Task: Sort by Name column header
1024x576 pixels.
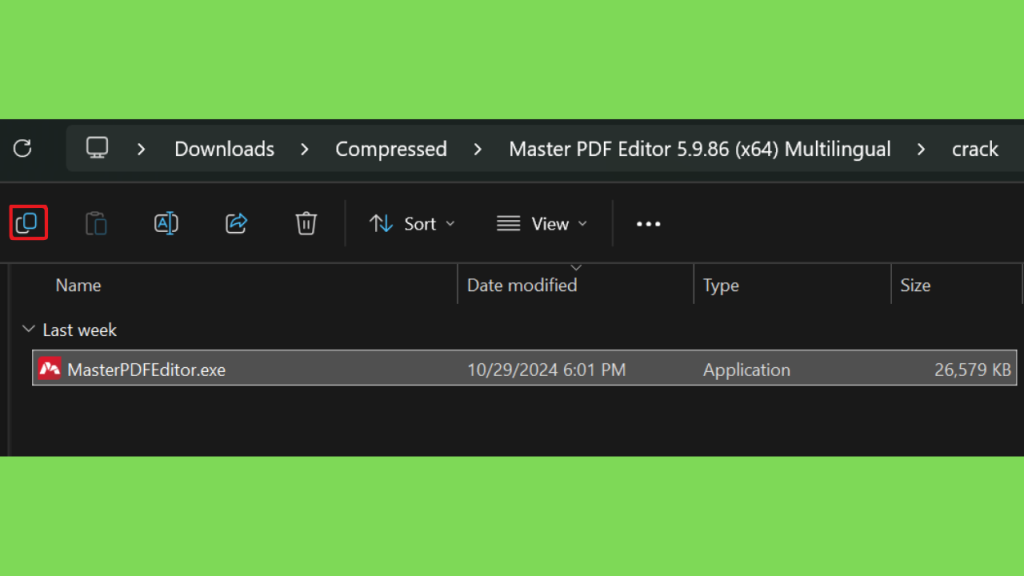Action: (78, 285)
